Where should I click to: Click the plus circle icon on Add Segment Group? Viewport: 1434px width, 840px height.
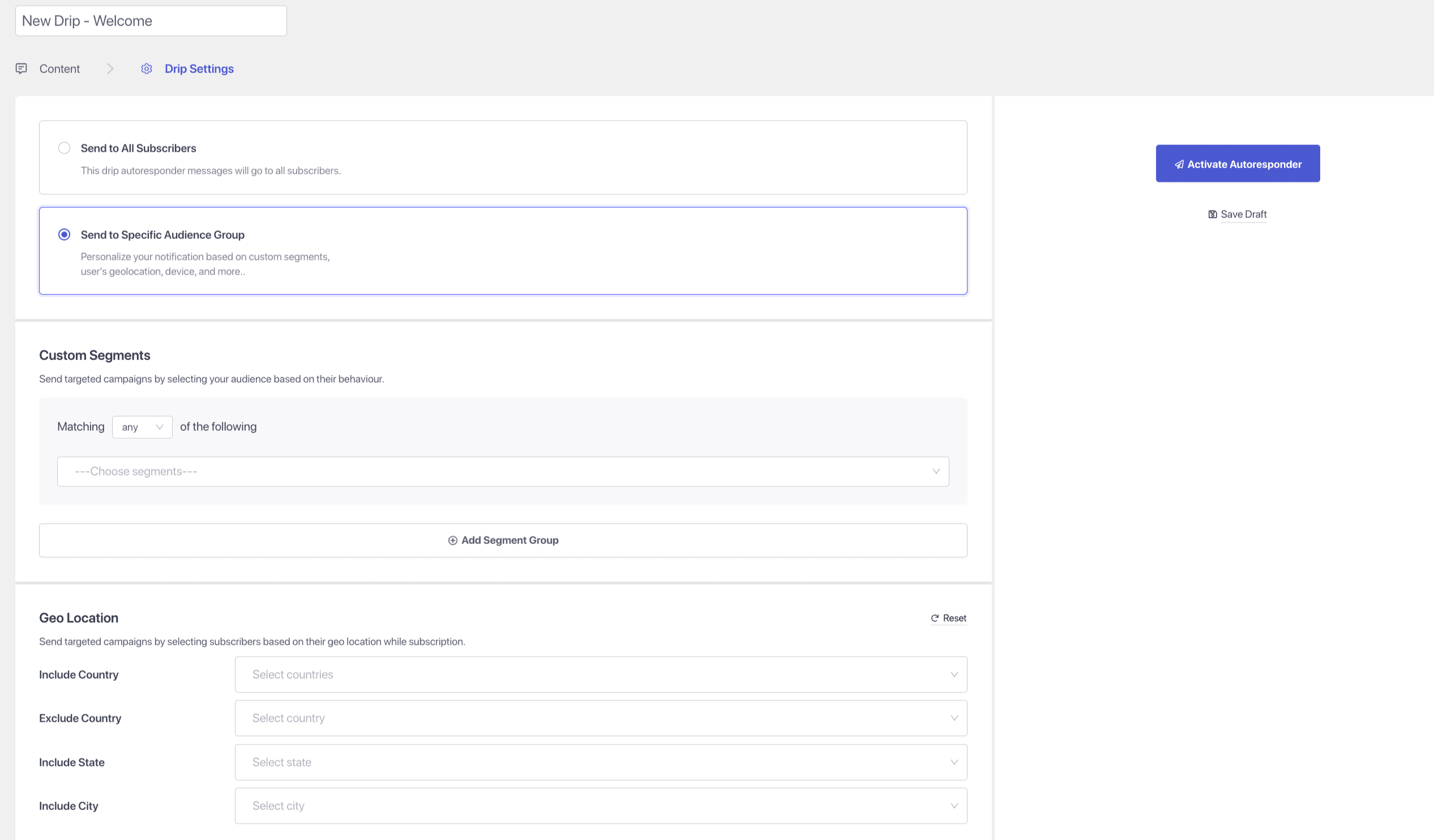[x=452, y=541]
